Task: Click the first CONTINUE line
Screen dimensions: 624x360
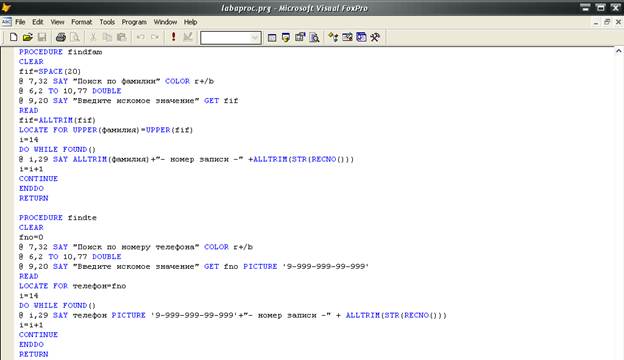Action: coord(38,179)
